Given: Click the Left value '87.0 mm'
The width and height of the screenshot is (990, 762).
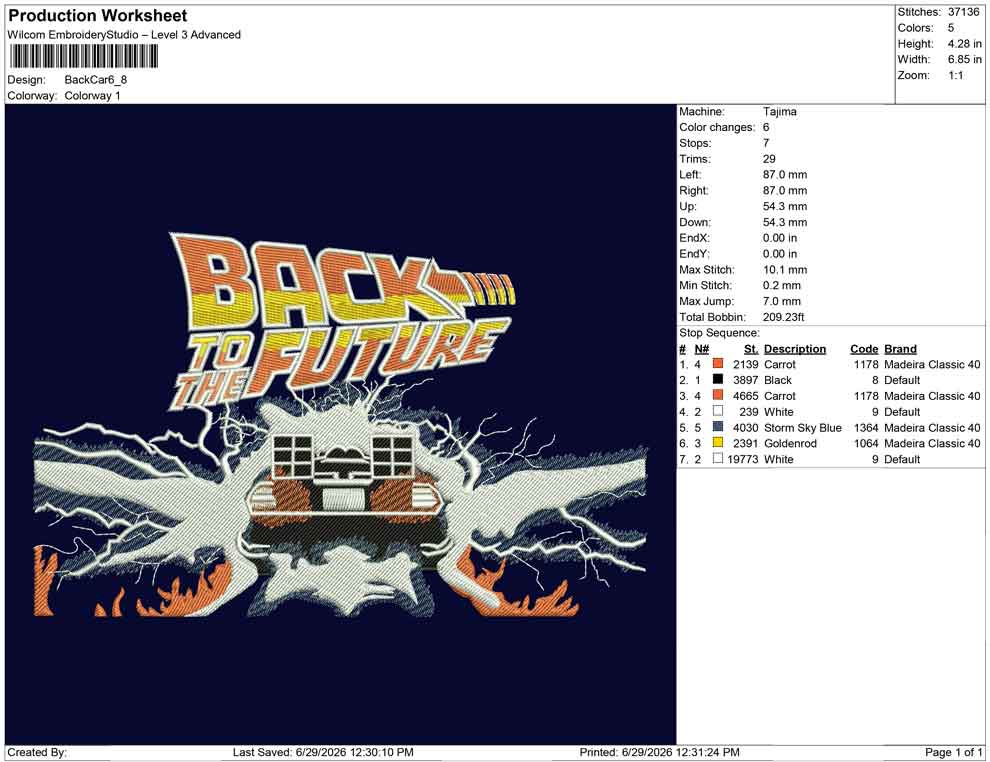Looking at the screenshot, I should [785, 175].
